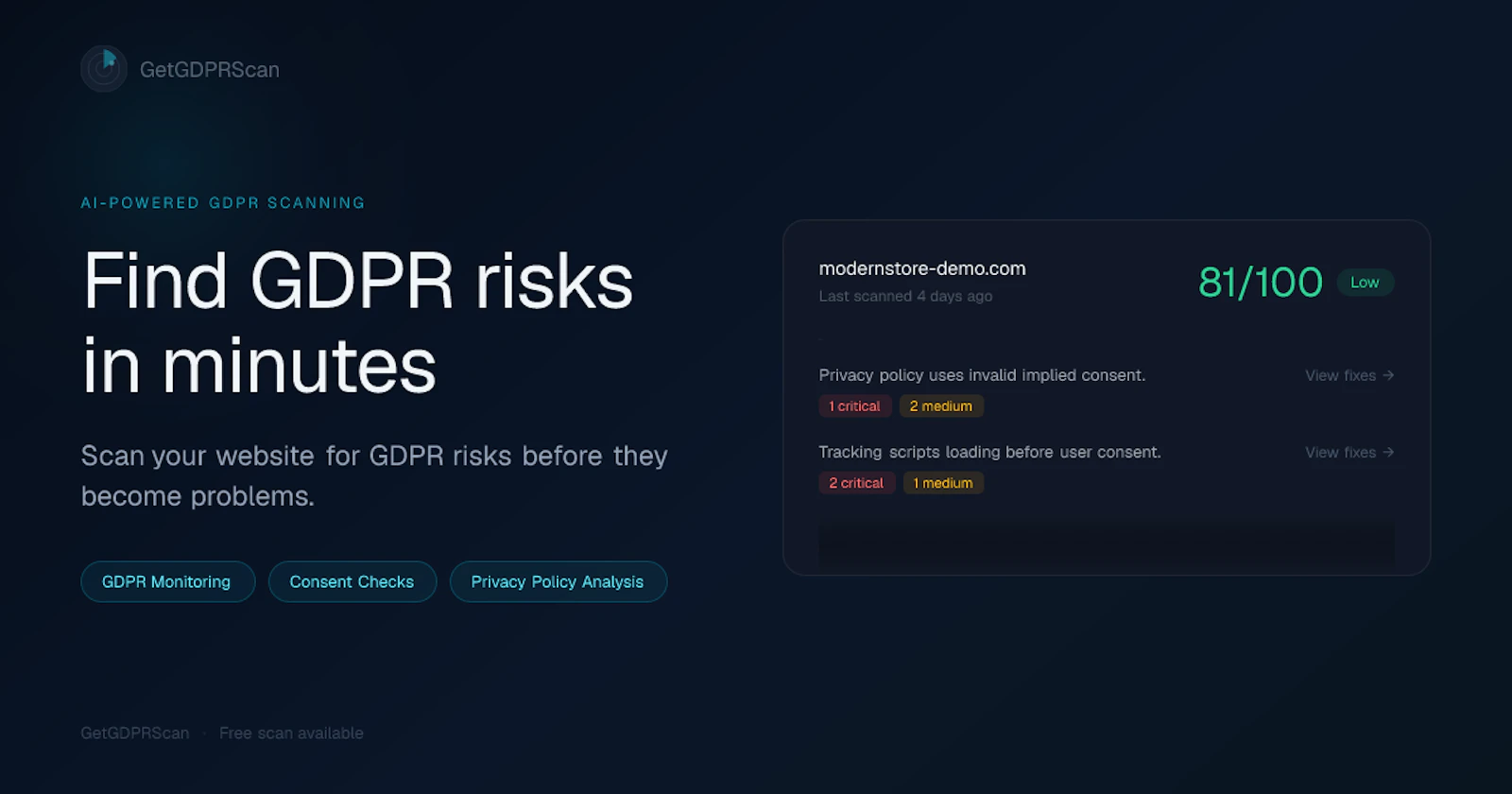
Task: Open View fixes for tracking scripts issue
Action: (1349, 452)
